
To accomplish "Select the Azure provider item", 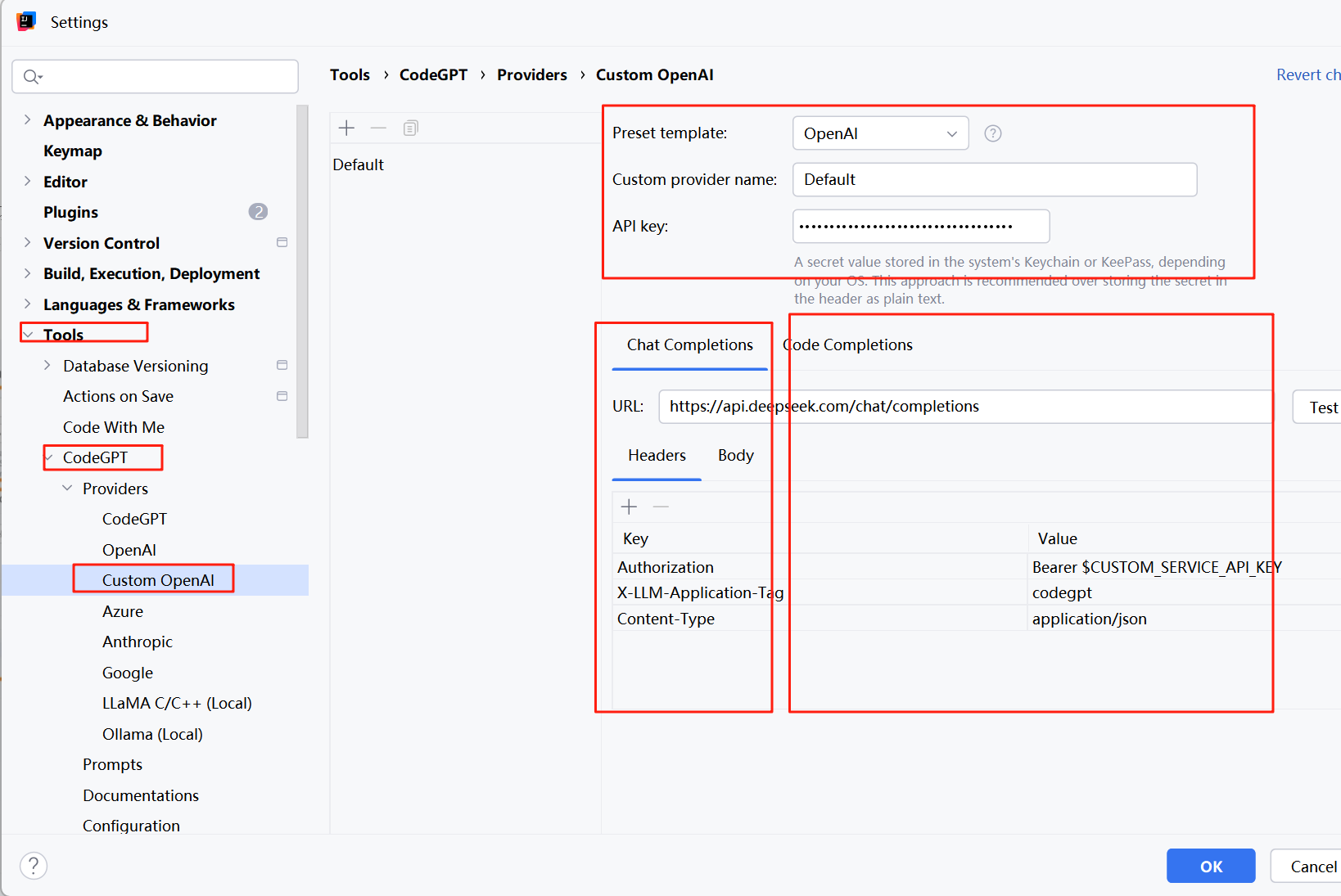I will click(x=123, y=611).
